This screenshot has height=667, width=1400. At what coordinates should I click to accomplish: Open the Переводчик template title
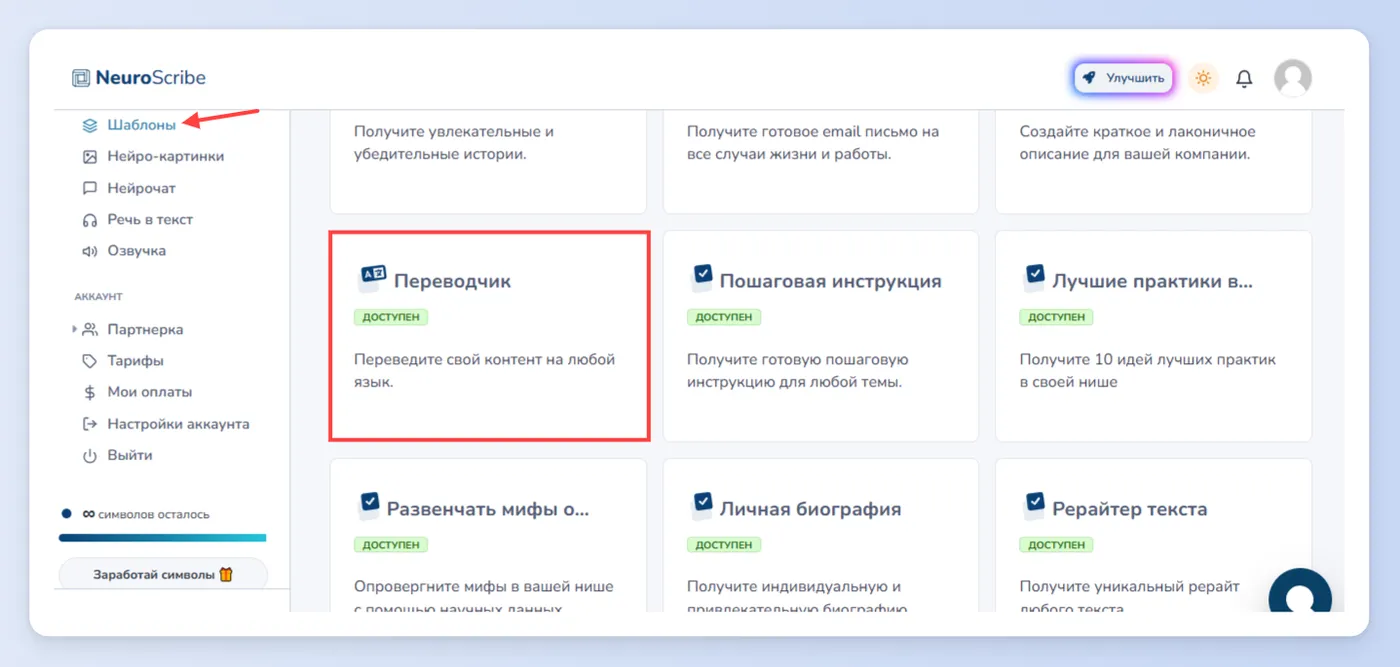pos(453,281)
